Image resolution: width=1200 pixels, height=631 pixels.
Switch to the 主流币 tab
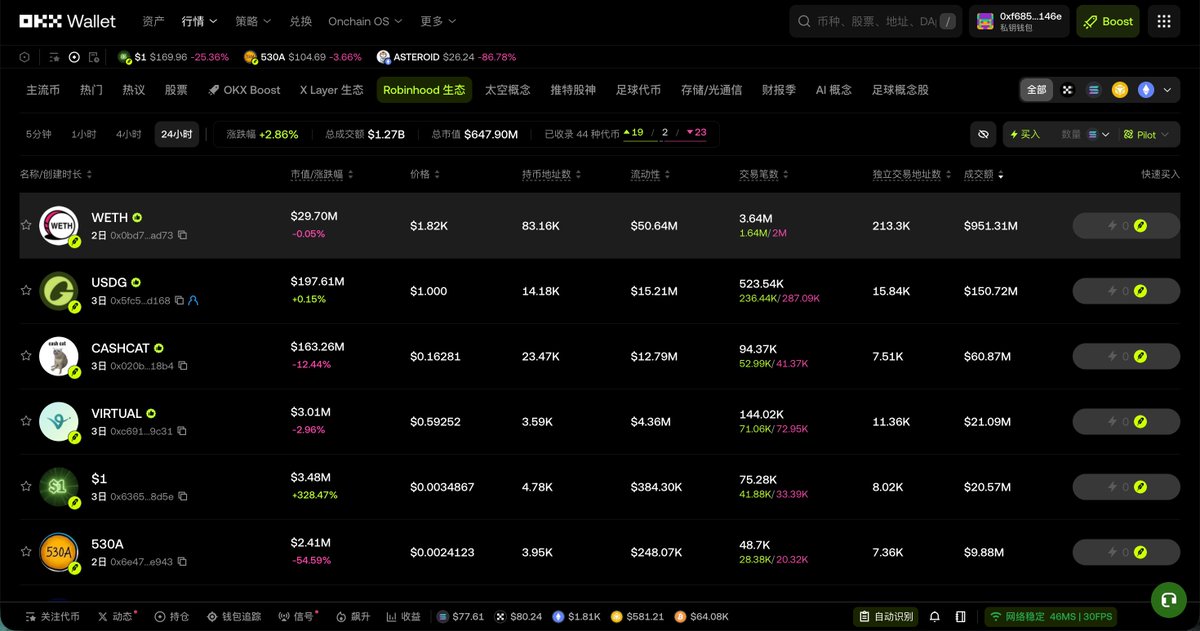43,90
